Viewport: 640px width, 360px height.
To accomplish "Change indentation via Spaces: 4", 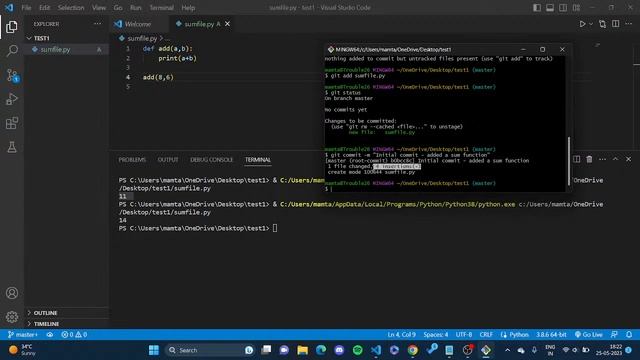I will pos(436,335).
